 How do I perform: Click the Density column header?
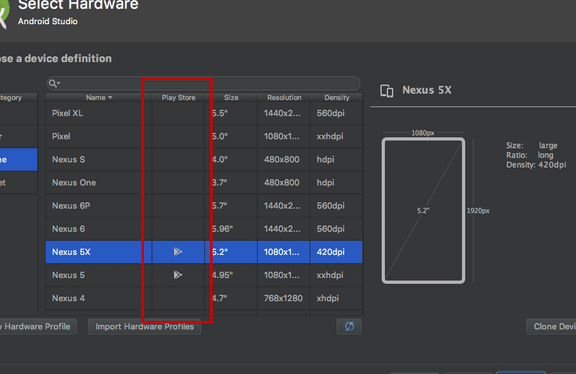(x=336, y=97)
